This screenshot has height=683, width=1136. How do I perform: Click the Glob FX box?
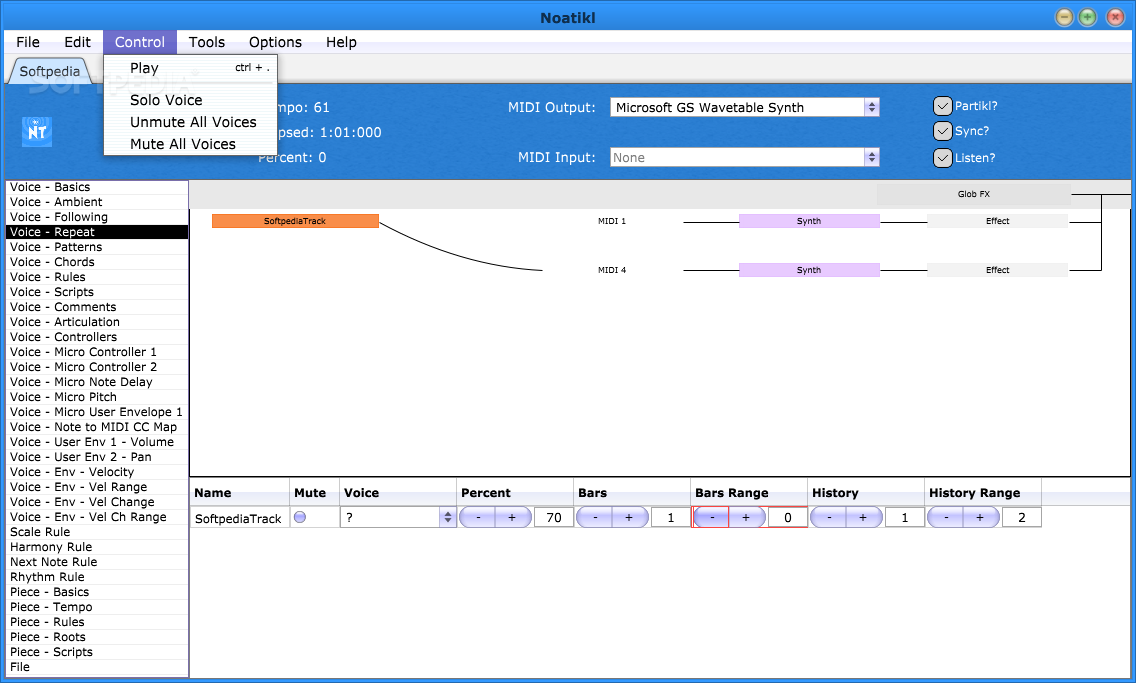[974, 194]
